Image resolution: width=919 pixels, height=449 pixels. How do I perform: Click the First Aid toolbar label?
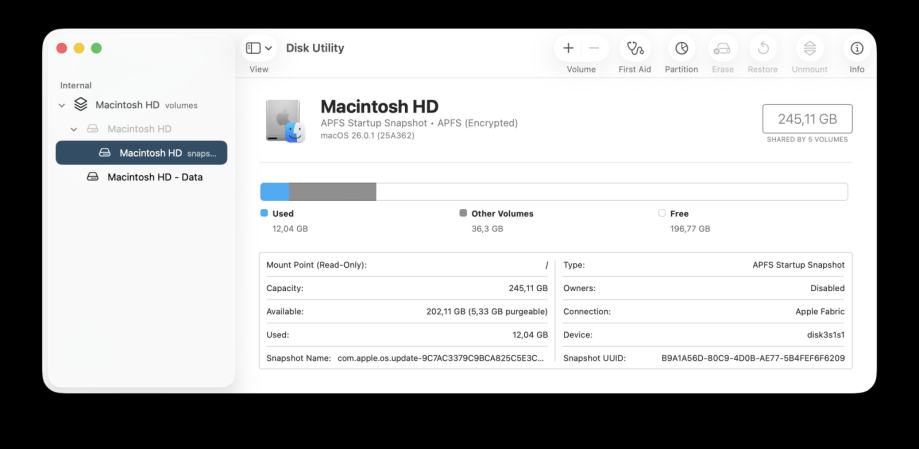point(635,69)
